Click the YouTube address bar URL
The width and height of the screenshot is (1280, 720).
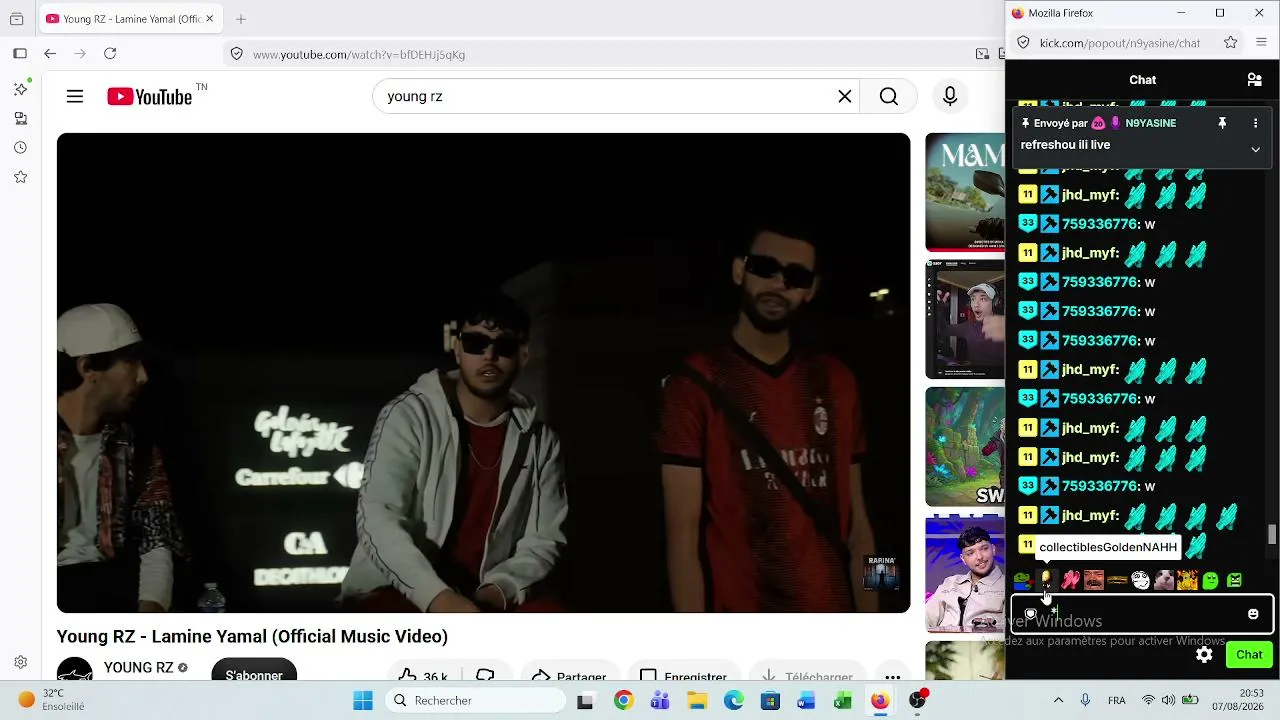tap(359, 54)
